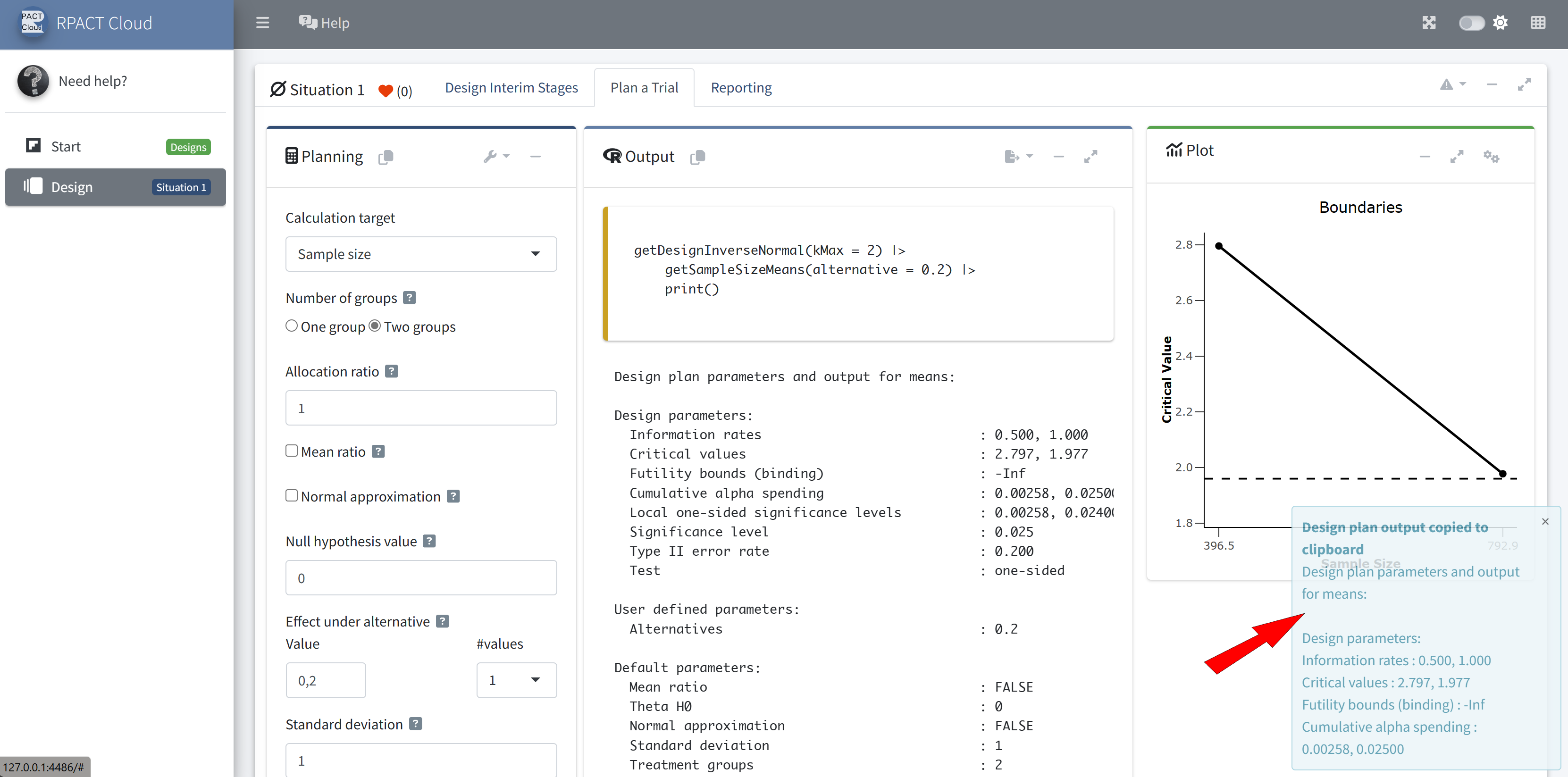Copy Output panel content with copy icon
Screen dimensions: 1568x777
(697, 157)
